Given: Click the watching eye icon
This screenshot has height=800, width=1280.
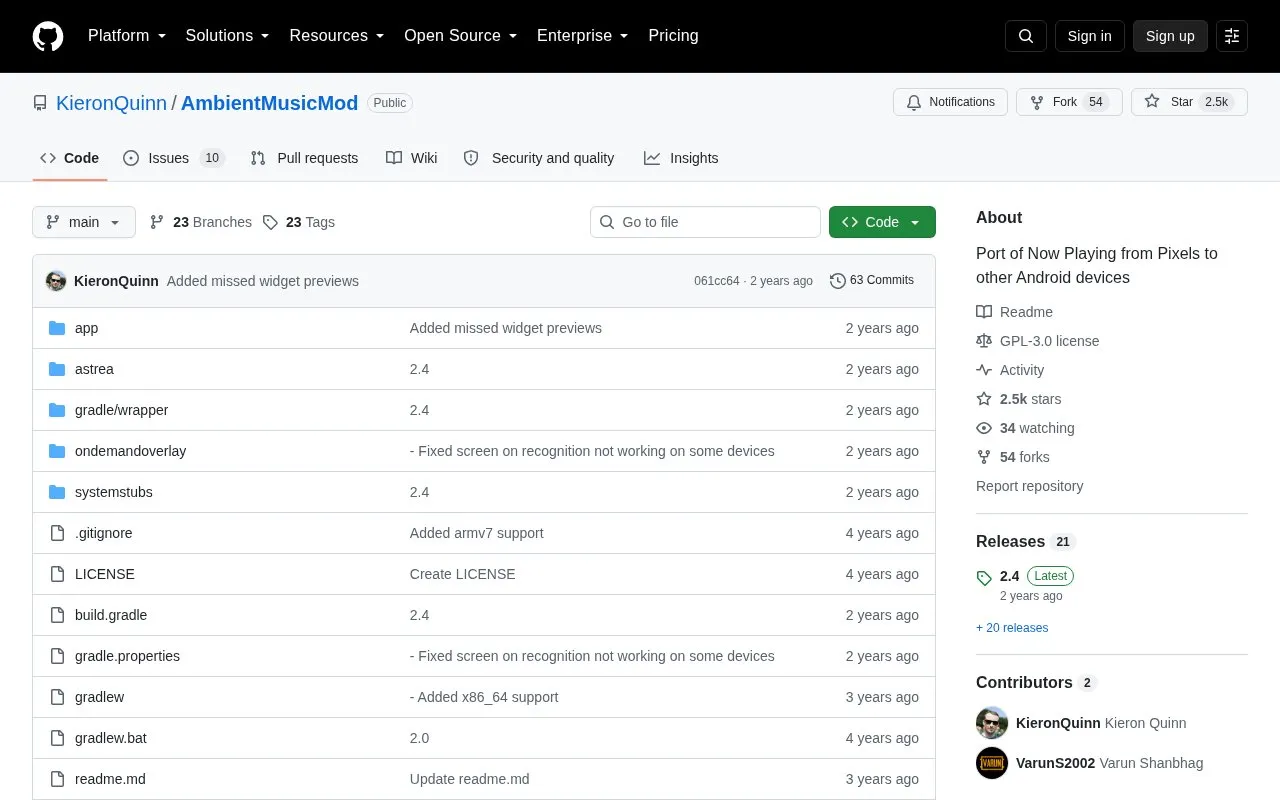Looking at the screenshot, I should tap(984, 428).
